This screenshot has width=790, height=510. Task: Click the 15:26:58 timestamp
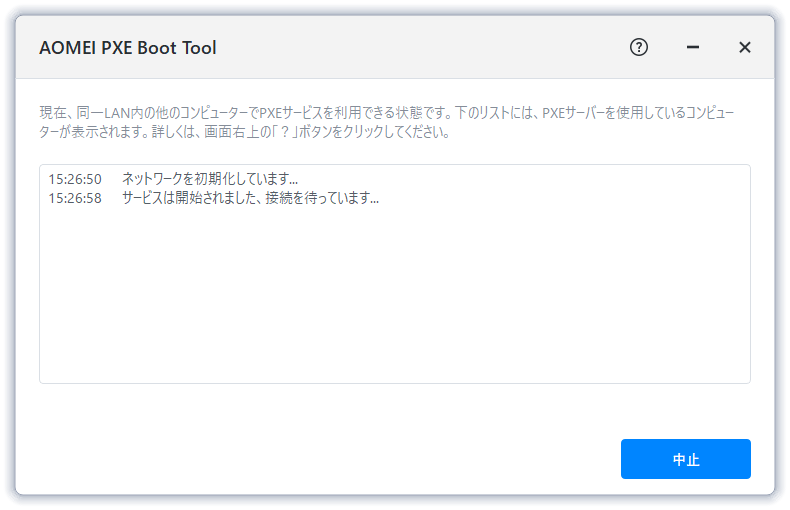click(75, 198)
